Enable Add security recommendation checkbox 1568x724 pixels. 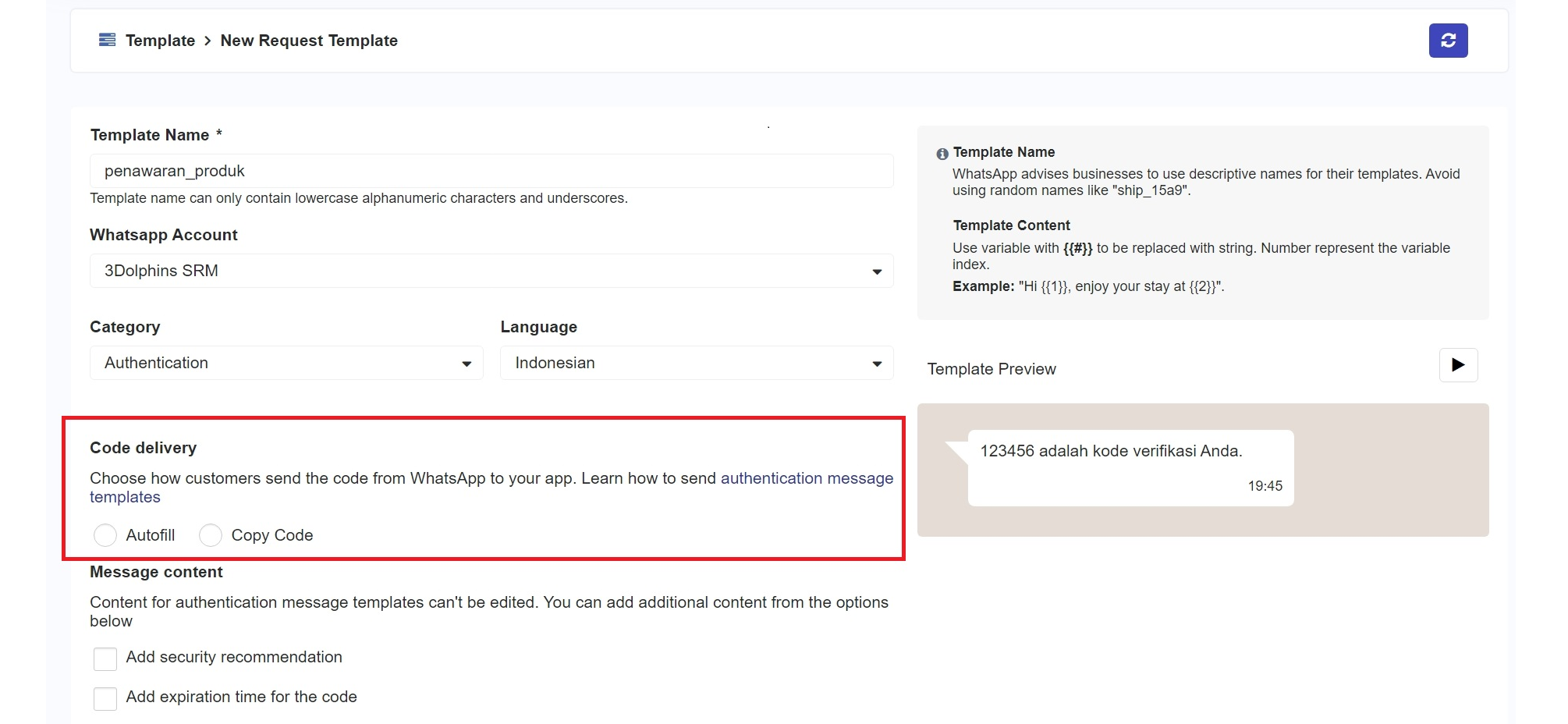105,658
